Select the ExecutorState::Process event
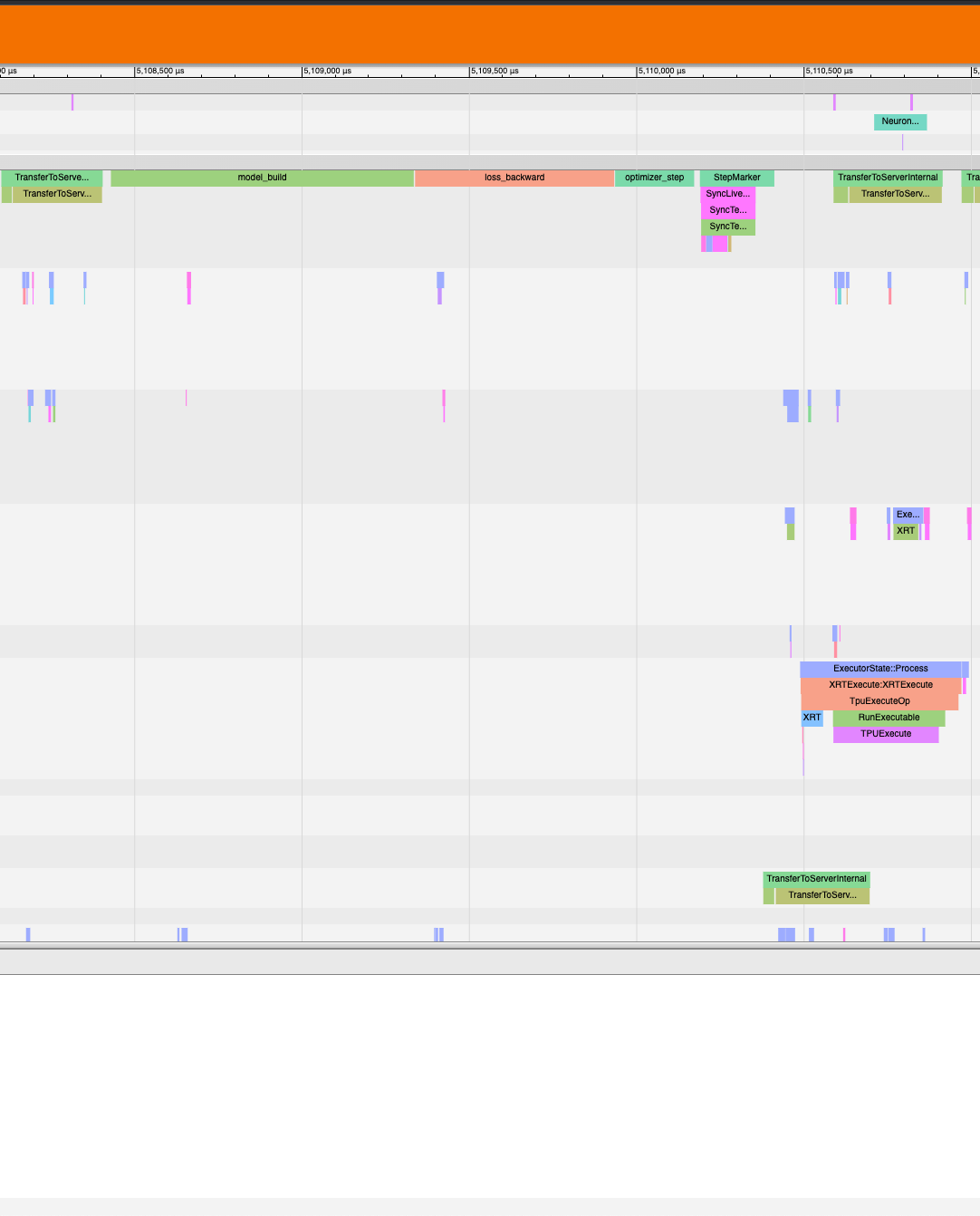This screenshot has width=980, height=1216. [x=879, y=669]
